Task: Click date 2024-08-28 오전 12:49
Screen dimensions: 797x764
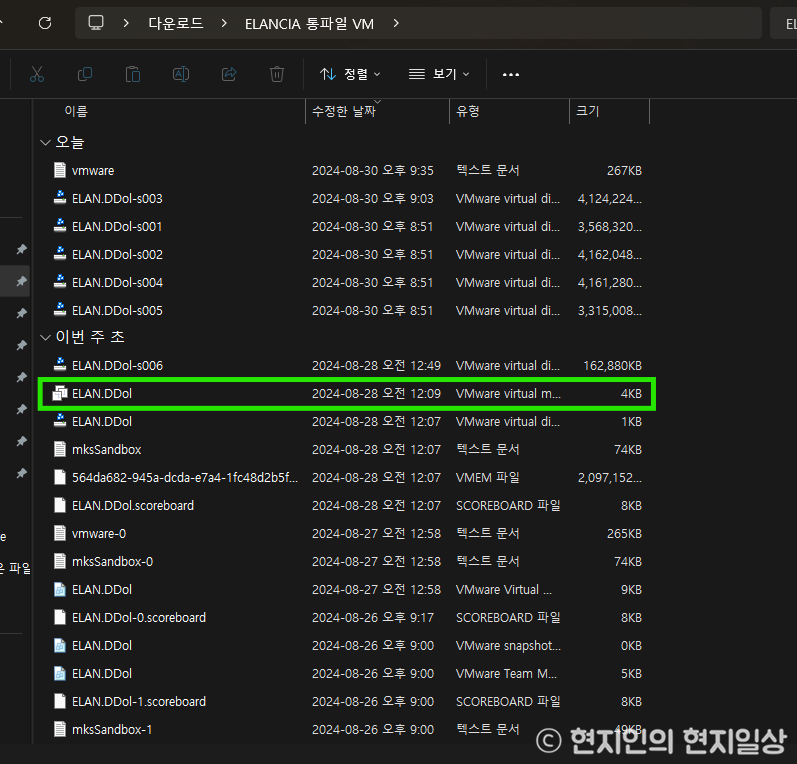Action: pos(376,365)
